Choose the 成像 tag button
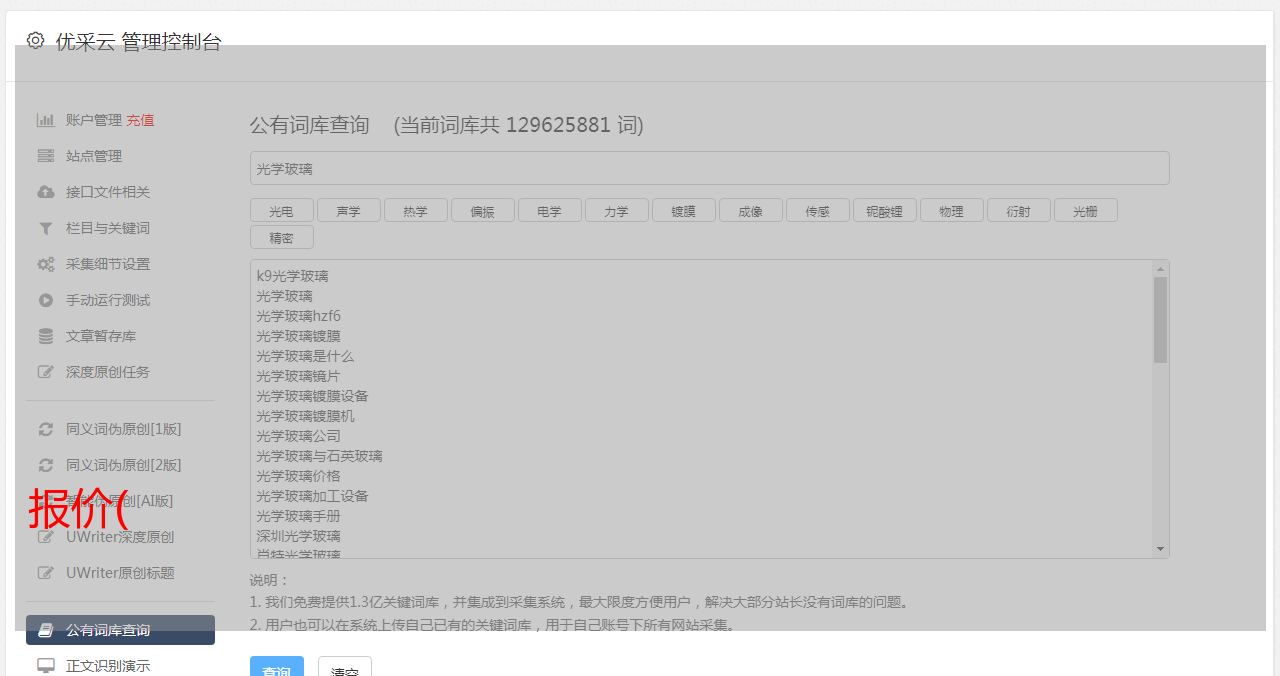 click(x=751, y=210)
